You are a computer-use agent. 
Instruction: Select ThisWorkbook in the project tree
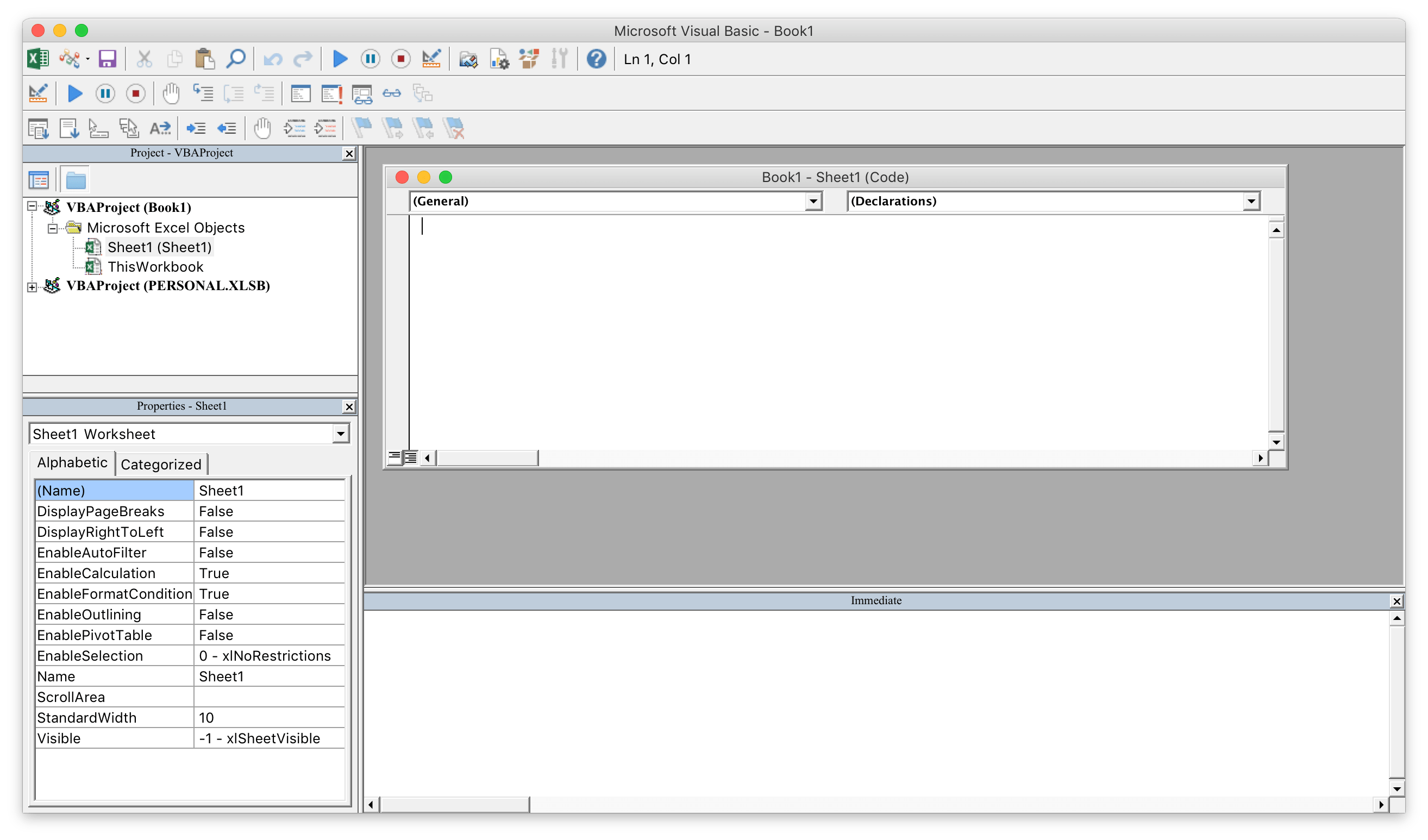(x=155, y=266)
